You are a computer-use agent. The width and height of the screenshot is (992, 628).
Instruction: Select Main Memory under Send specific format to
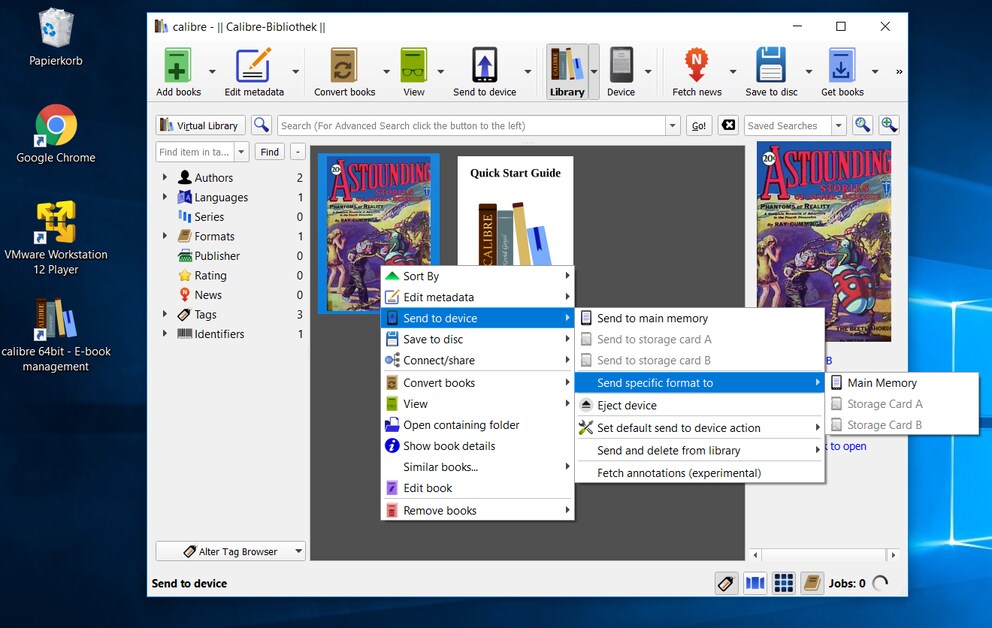click(x=902, y=383)
